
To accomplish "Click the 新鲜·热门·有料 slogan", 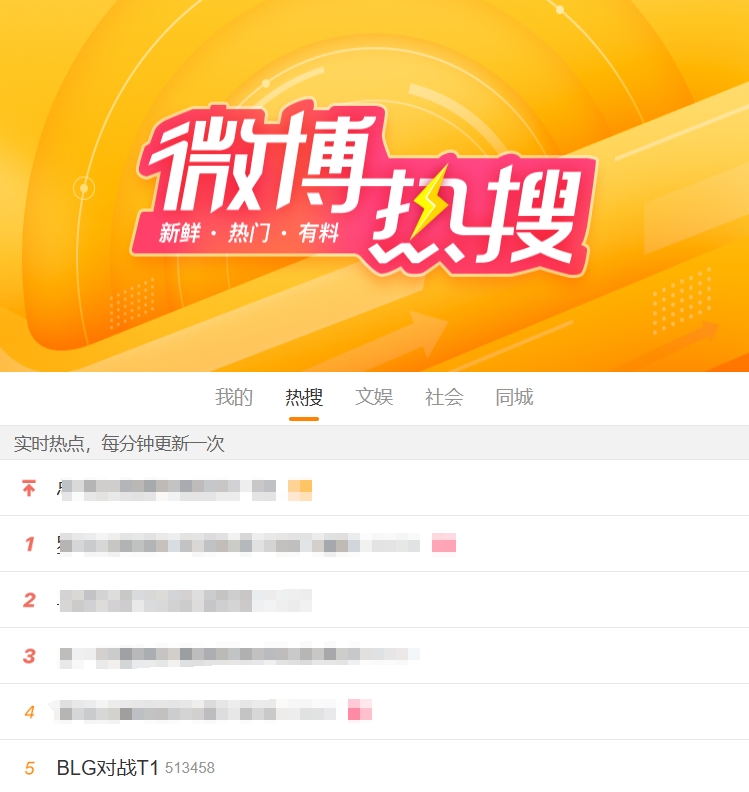I will point(248,233).
